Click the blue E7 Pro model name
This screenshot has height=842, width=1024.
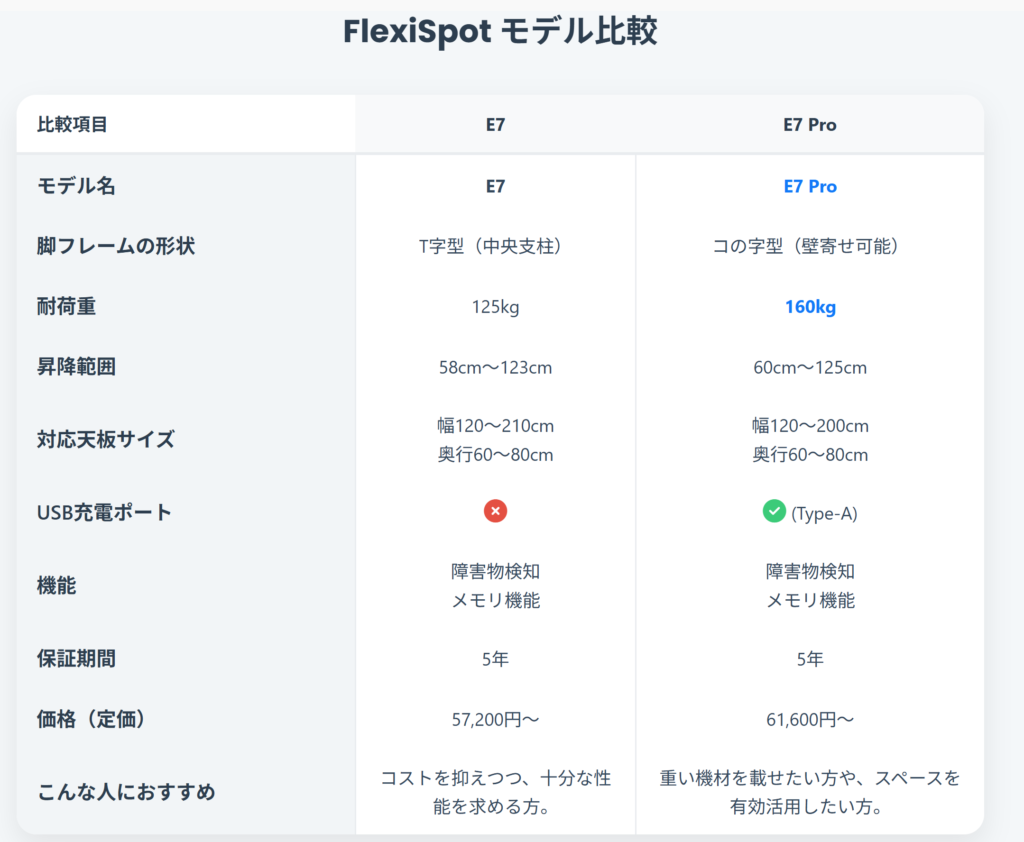(810, 186)
